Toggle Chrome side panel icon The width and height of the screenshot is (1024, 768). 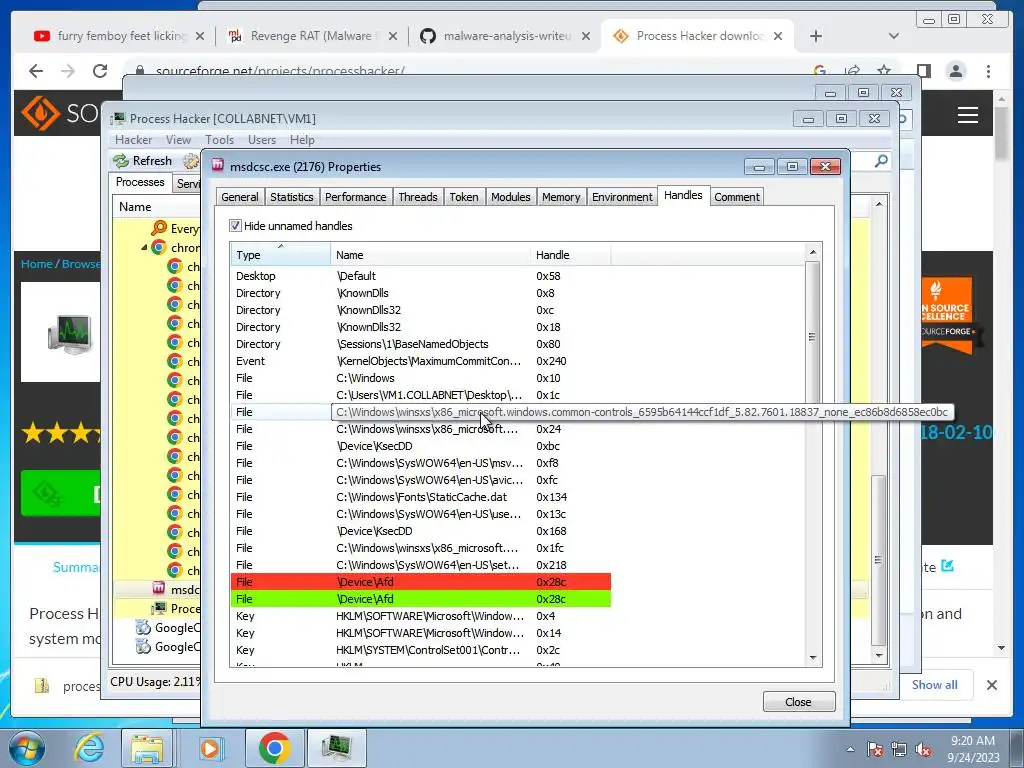[x=923, y=71]
